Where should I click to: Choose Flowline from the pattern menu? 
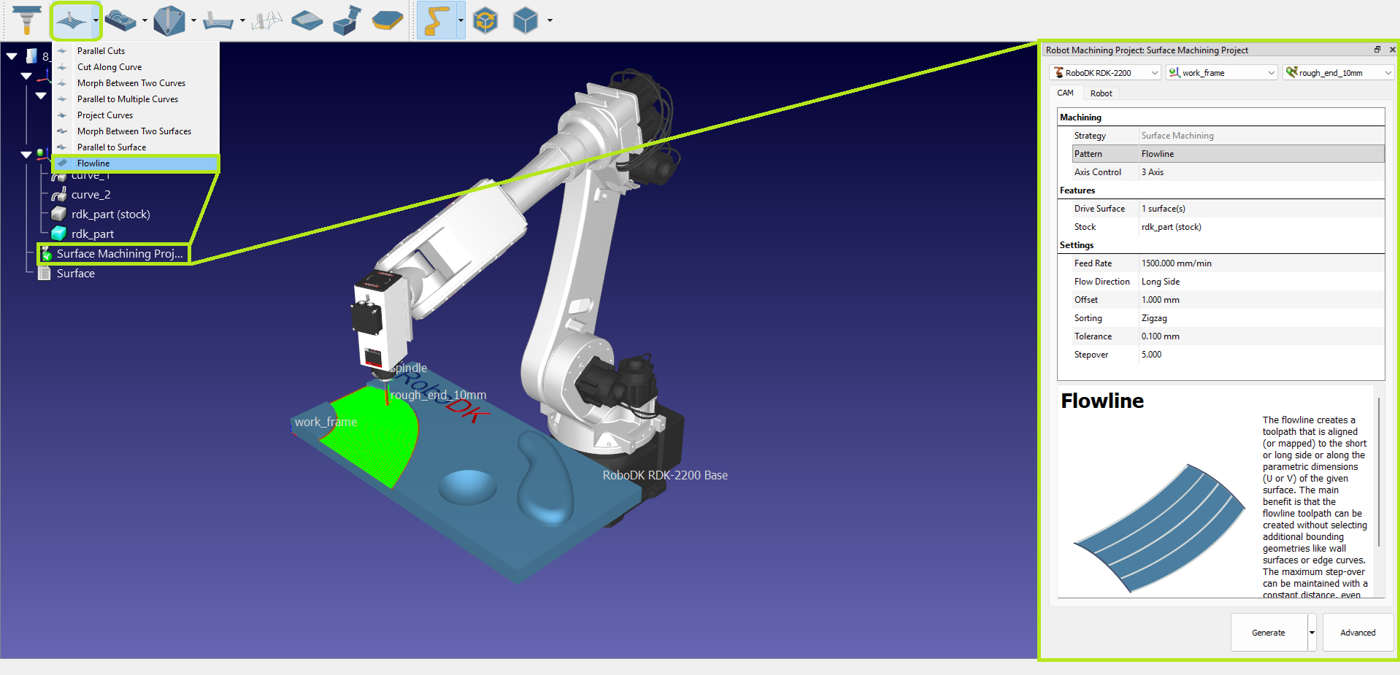(94, 163)
